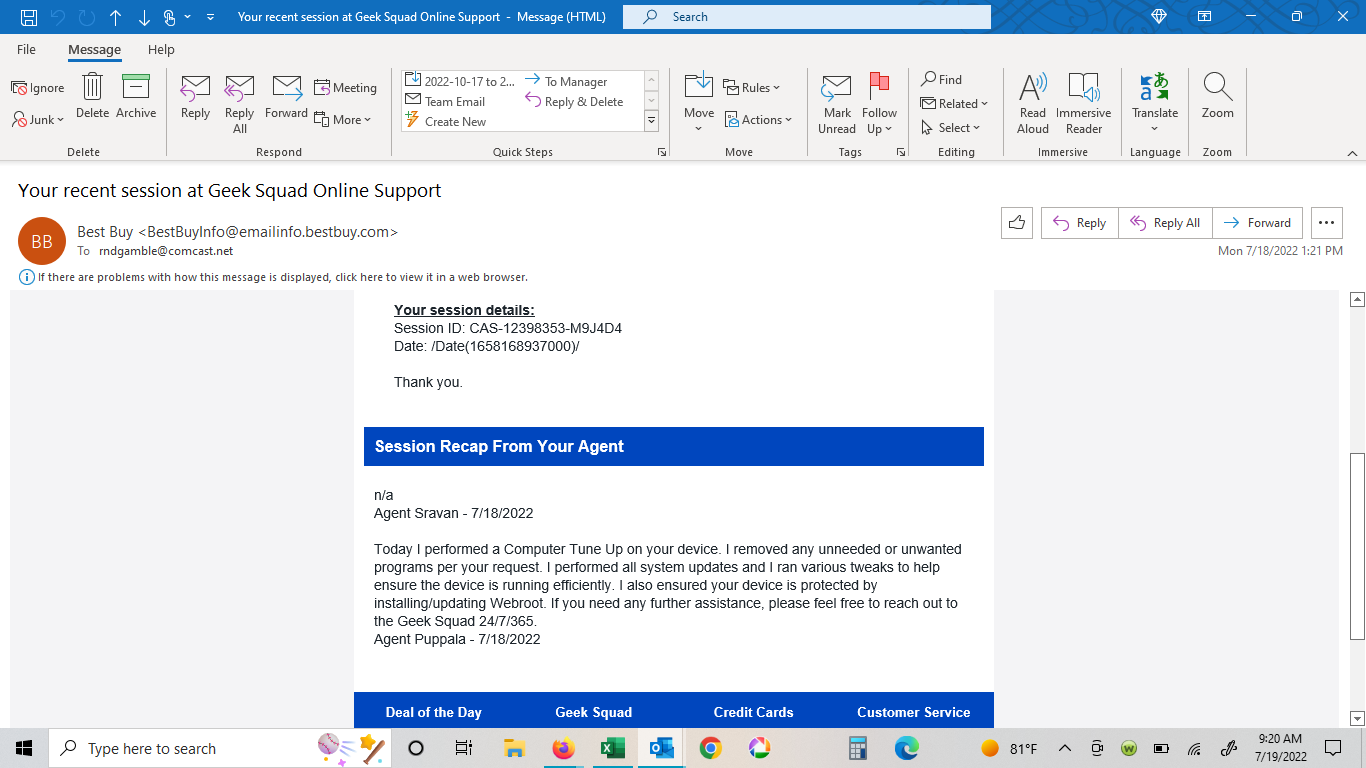Open the Junk dropdown menu
This screenshot has height=768, width=1366.
tap(37, 119)
